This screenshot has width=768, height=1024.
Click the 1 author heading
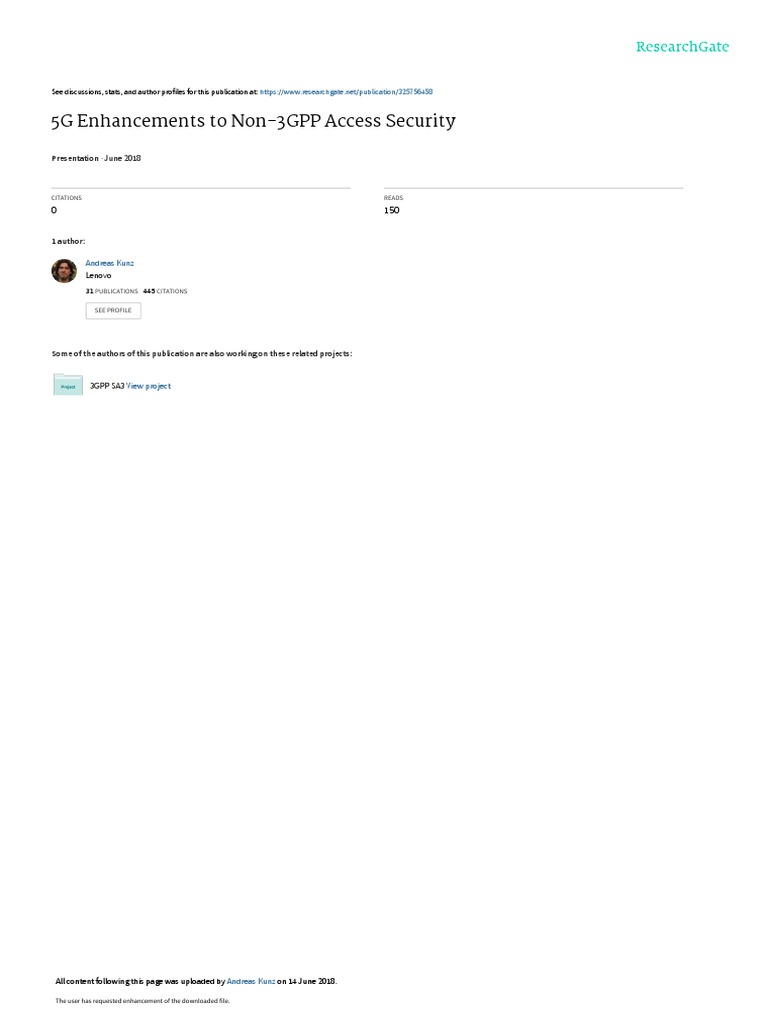[69, 241]
